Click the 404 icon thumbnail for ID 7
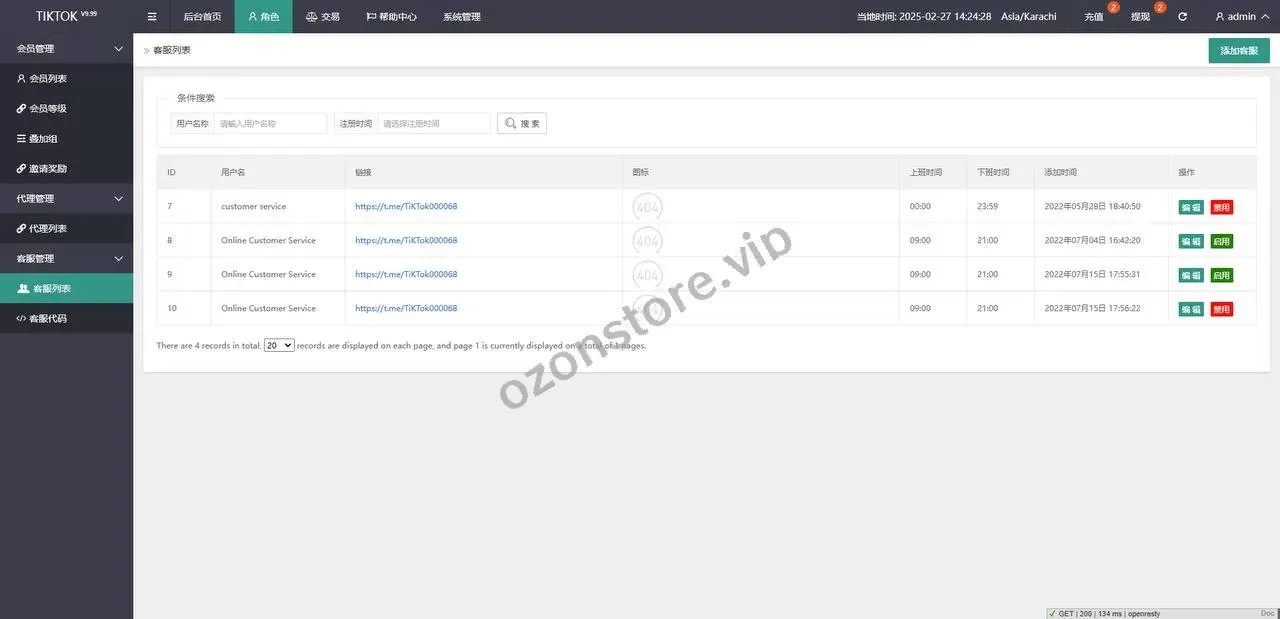Viewport: 1280px width, 619px height. tap(648, 207)
